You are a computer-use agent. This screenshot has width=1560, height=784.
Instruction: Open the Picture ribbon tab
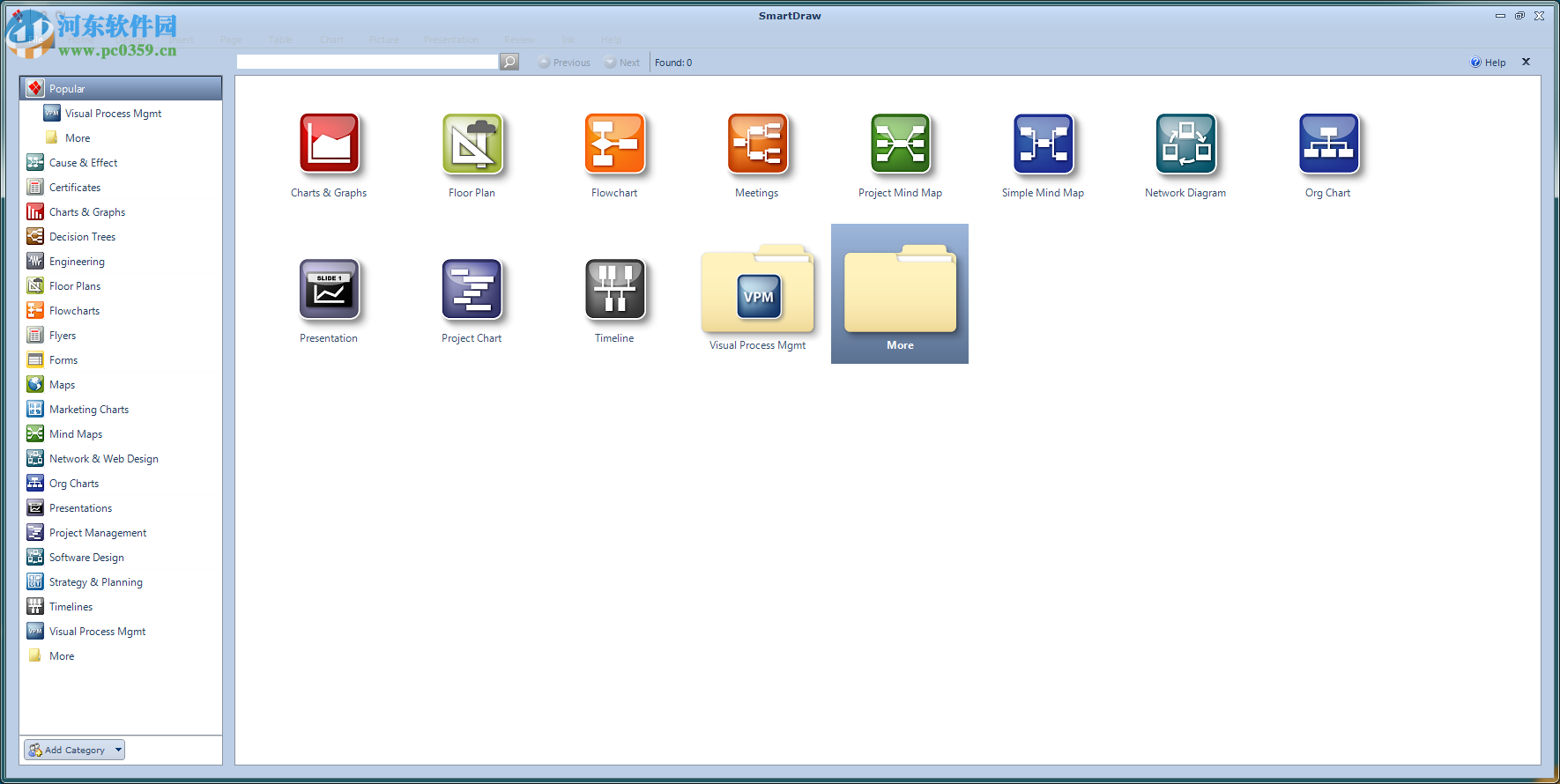point(384,40)
